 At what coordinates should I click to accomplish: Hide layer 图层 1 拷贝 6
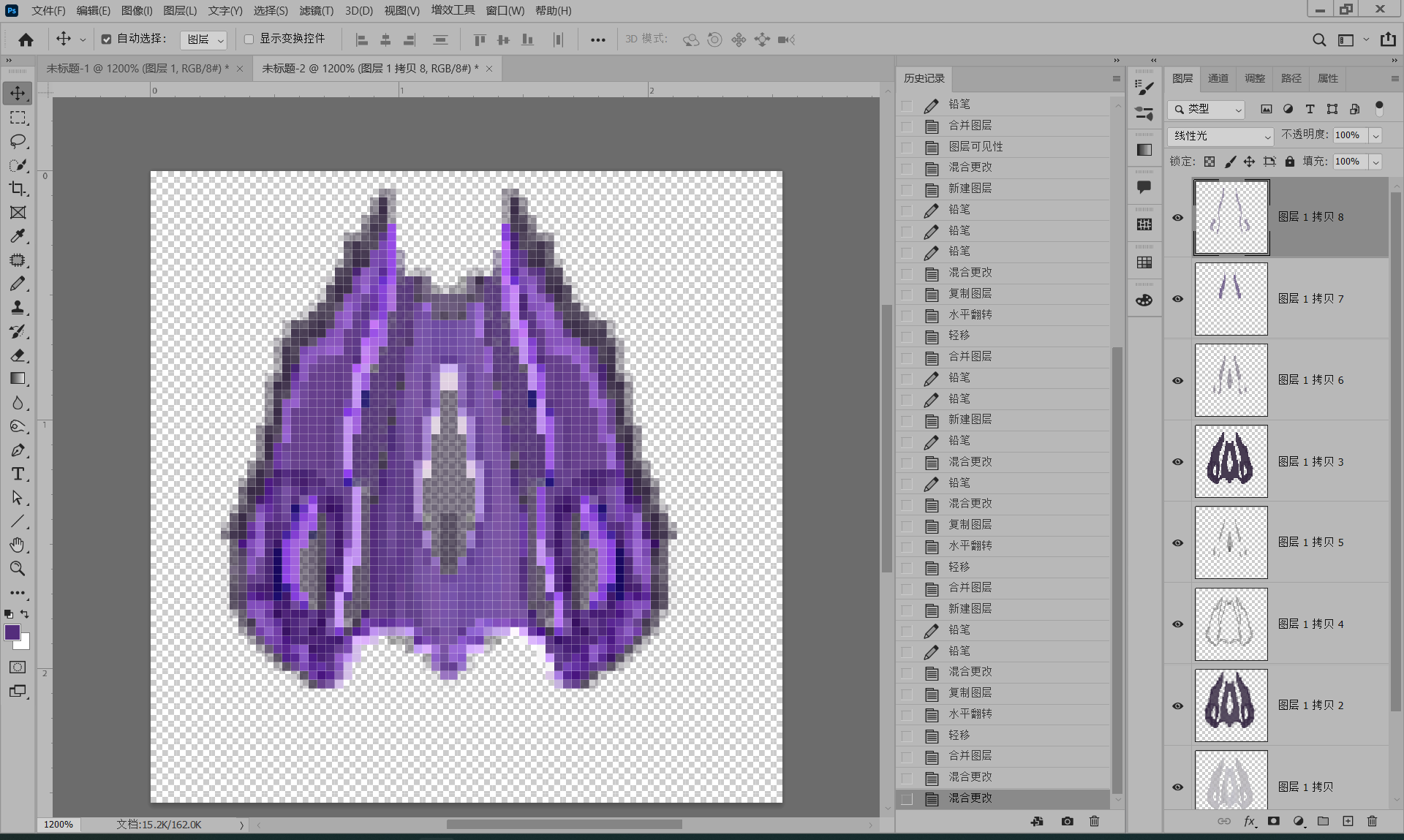pyautogui.click(x=1177, y=380)
